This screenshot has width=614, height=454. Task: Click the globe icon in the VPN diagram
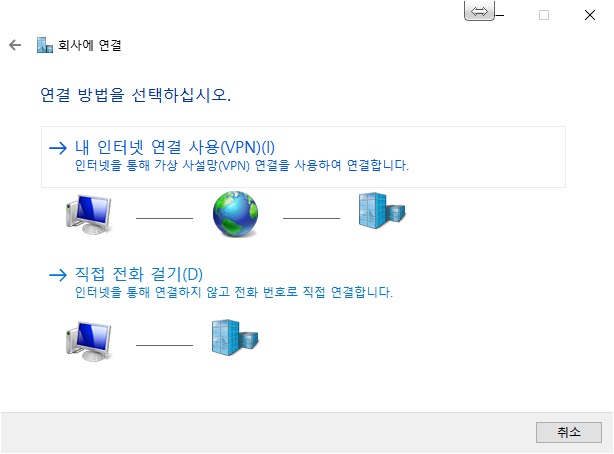(x=235, y=214)
